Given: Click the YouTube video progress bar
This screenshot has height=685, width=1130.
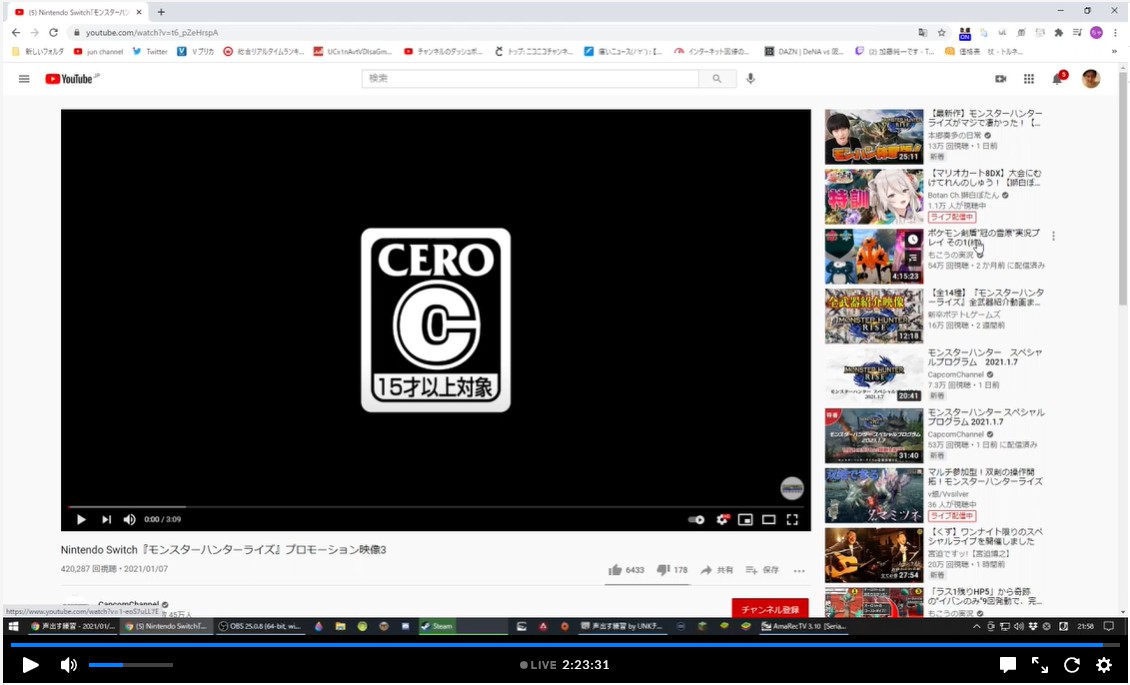Looking at the screenshot, I should [436, 506].
